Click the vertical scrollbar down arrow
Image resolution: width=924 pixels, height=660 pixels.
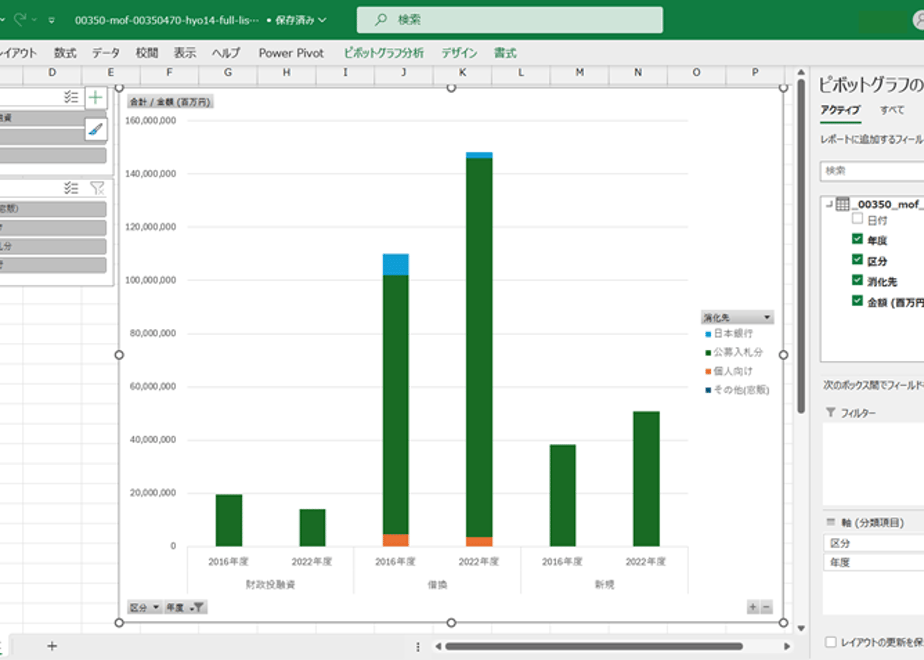click(801, 628)
